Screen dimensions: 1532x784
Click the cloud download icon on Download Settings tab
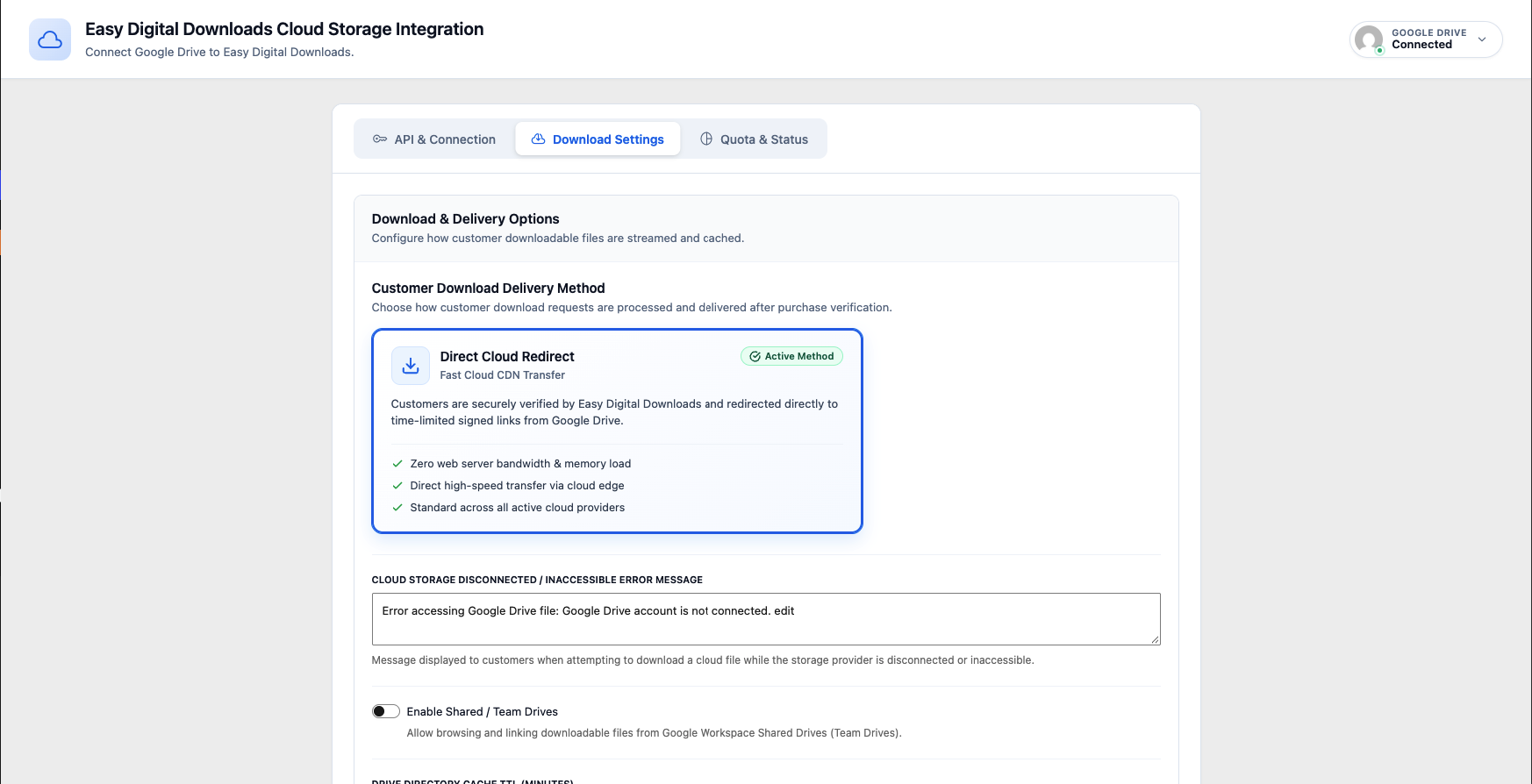point(539,139)
